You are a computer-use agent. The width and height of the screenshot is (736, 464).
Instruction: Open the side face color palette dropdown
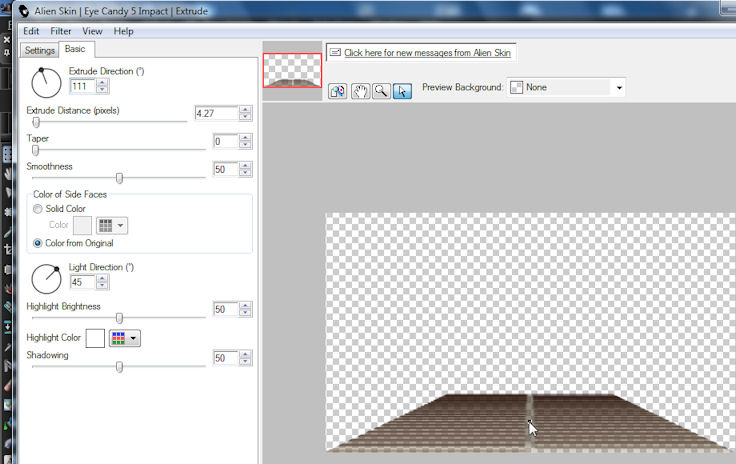coord(112,226)
